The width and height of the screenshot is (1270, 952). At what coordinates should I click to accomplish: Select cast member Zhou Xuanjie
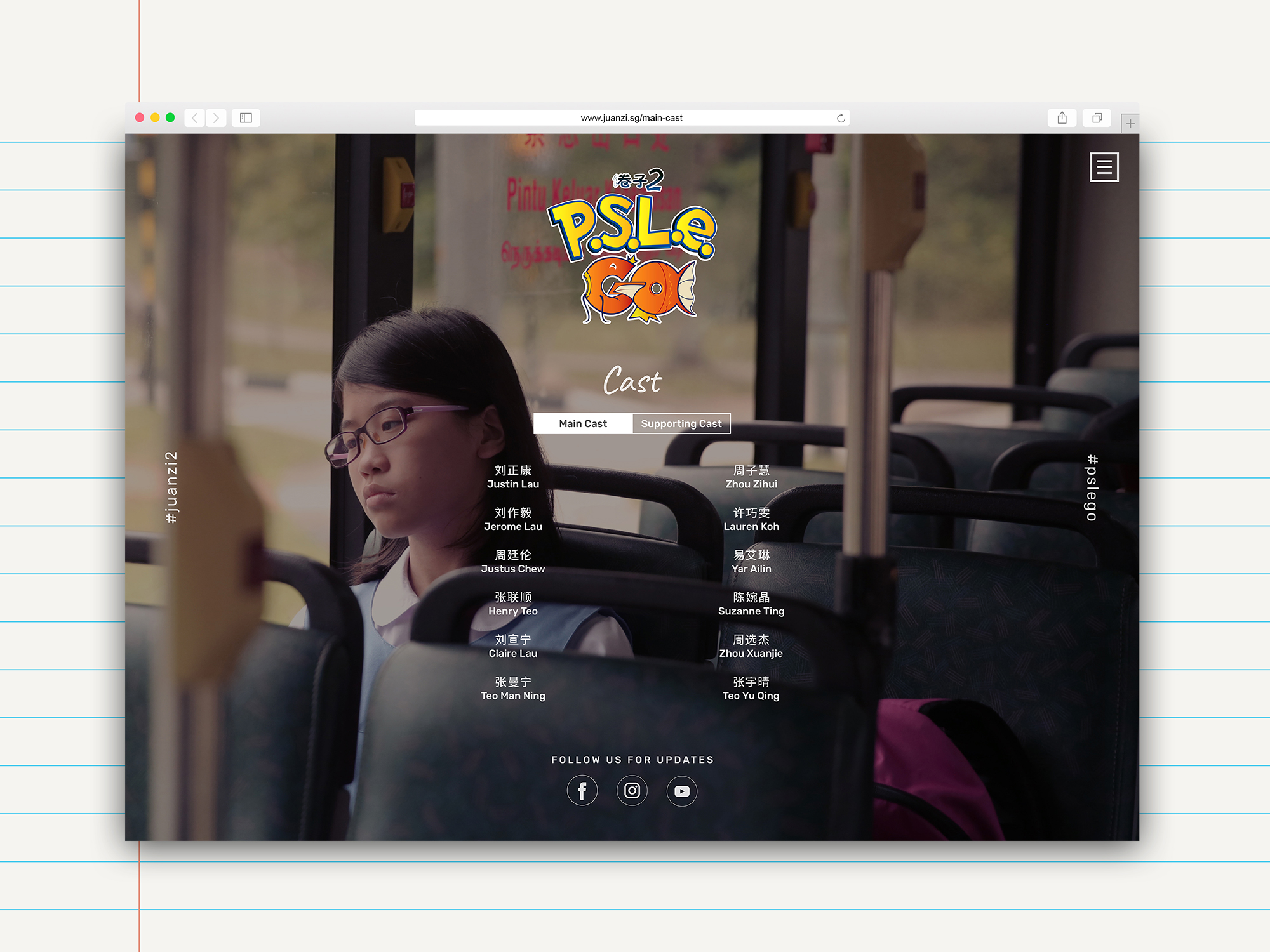(x=751, y=646)
